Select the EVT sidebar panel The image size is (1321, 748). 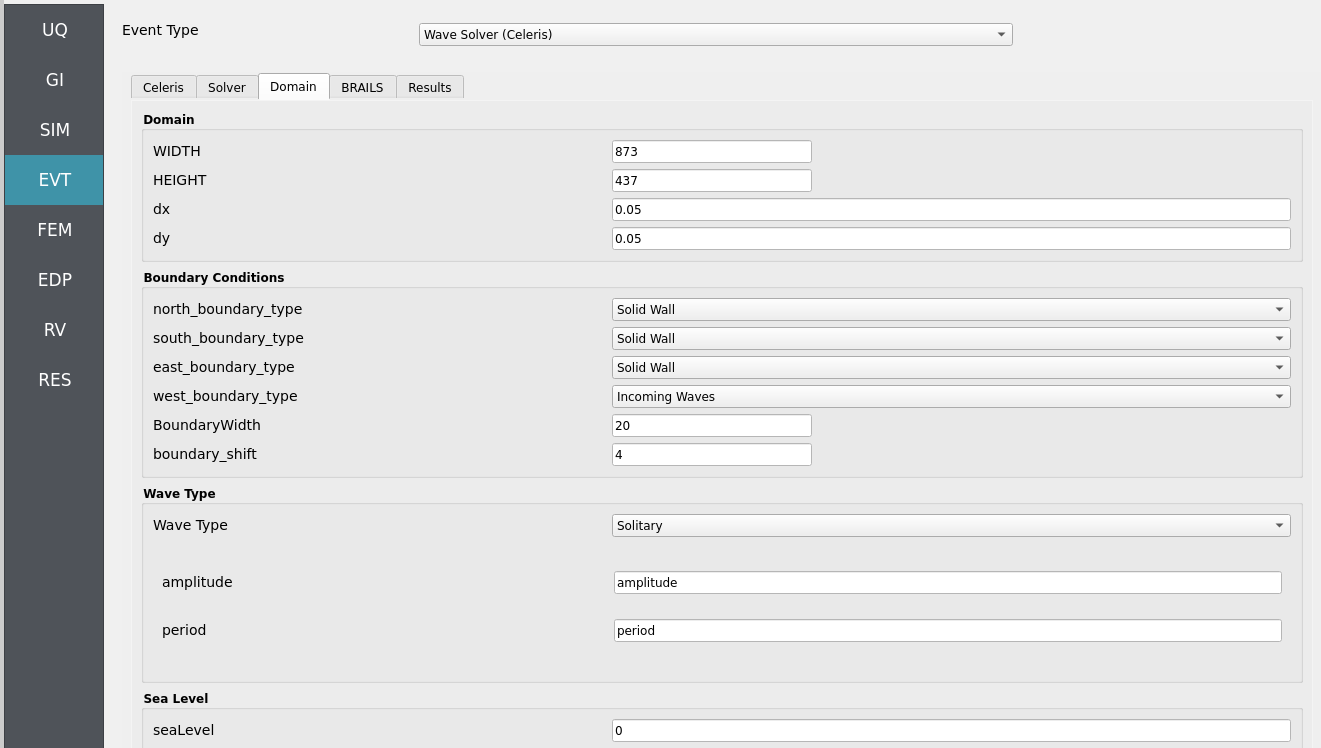tap(54, 180)
